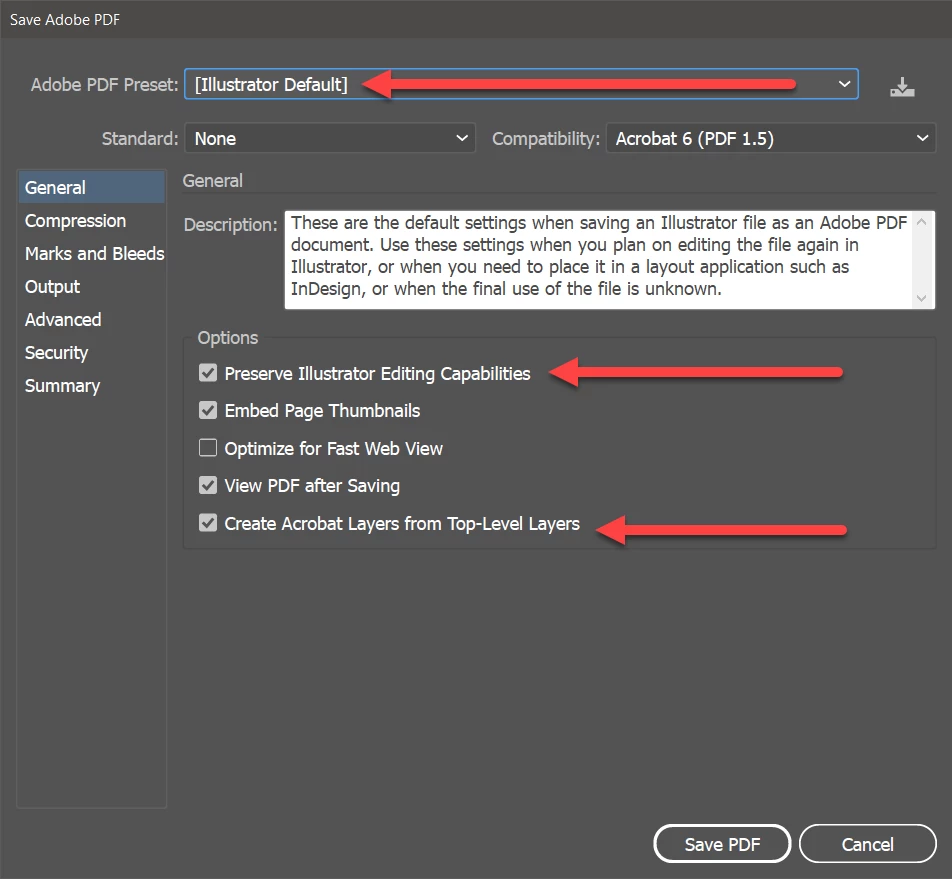This screenshot has height=879, width=952.
Task: Click the description scrollbar up arrow
Action: tap(922, 222)
